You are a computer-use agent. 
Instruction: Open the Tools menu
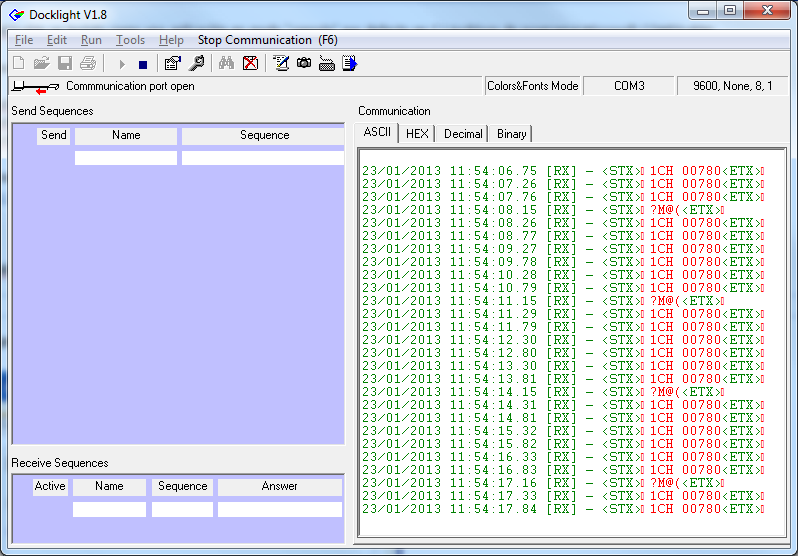tap(130, 40)
